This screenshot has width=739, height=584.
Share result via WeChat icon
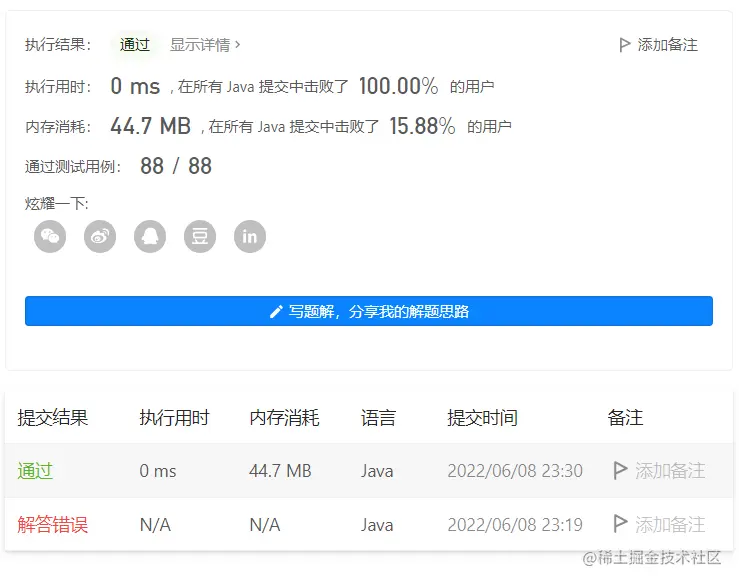pyautogui.click(x=50, y=236)
